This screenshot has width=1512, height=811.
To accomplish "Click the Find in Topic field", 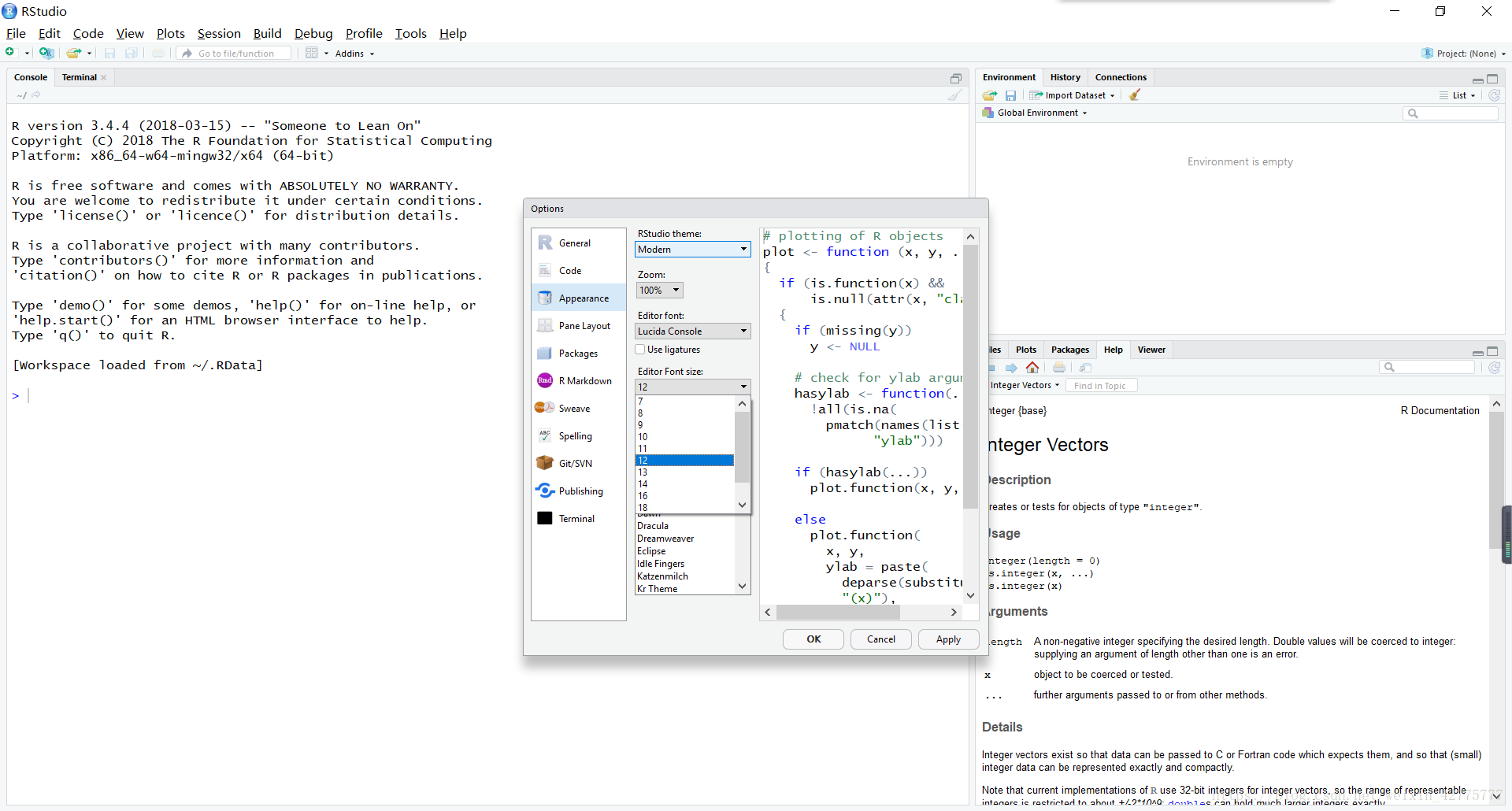I will pos(1102,386).
